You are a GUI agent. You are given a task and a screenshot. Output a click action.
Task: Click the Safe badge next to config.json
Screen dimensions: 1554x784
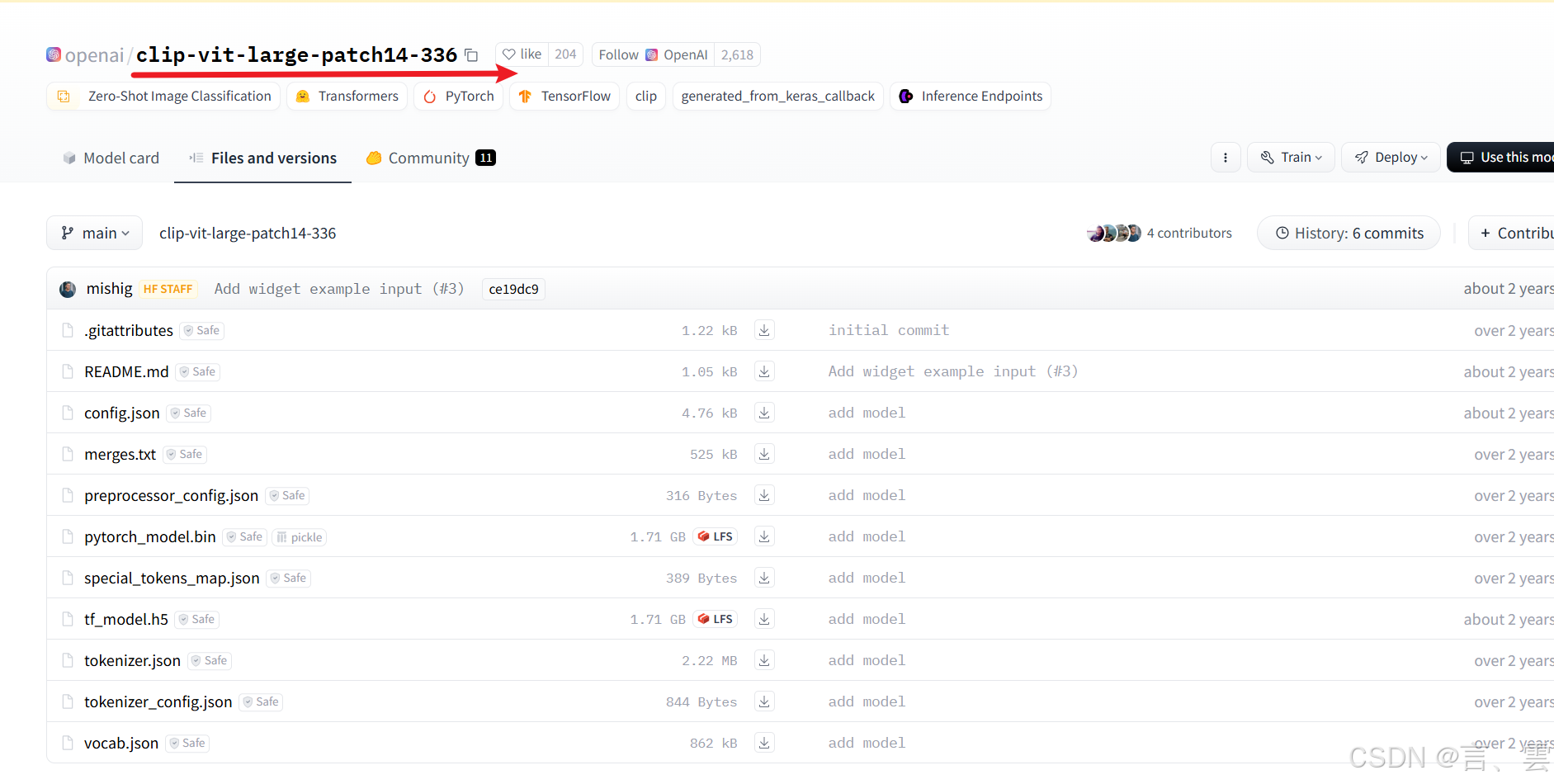[x=189, y=413]
